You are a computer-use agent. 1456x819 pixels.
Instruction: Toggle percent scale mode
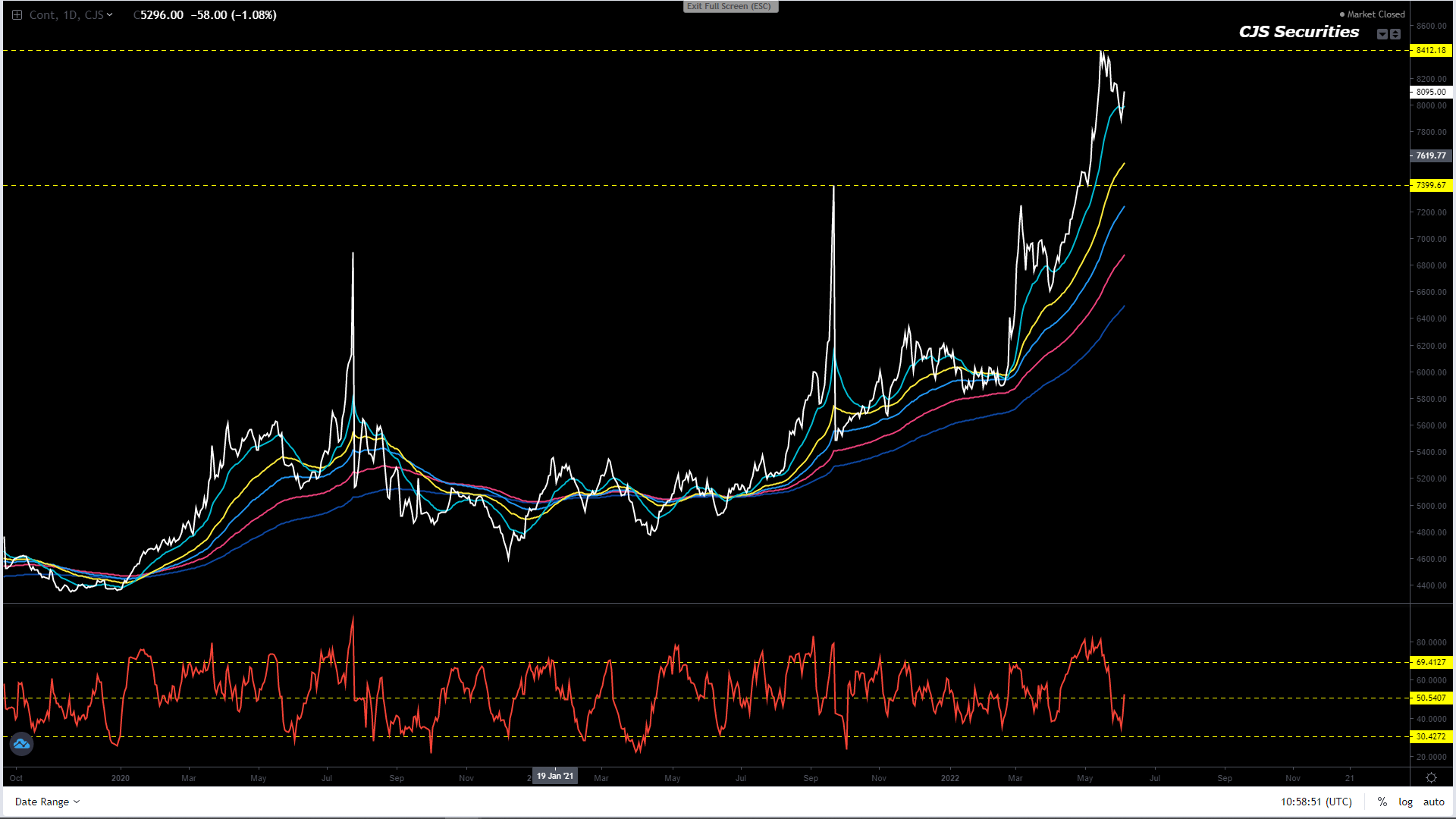pyautogui.click(x=1382, y=802)
